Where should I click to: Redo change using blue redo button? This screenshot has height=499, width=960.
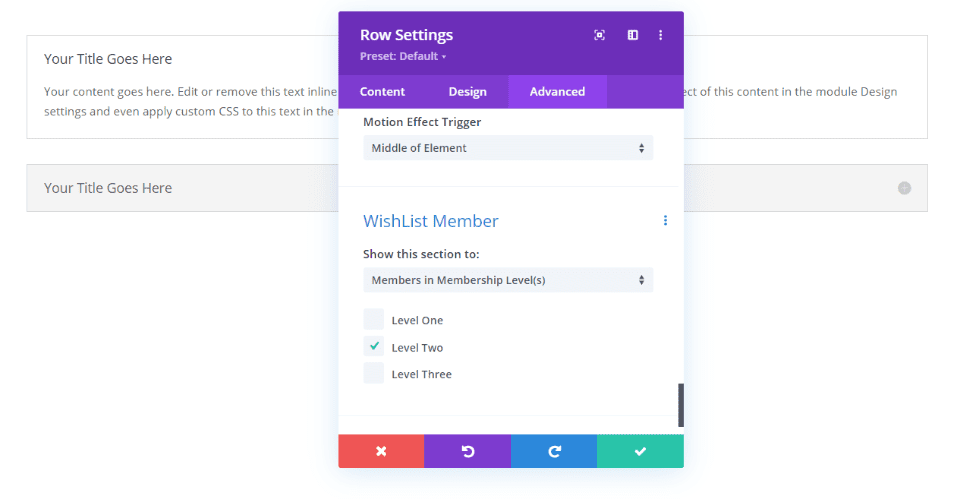[x=554, y=451]
